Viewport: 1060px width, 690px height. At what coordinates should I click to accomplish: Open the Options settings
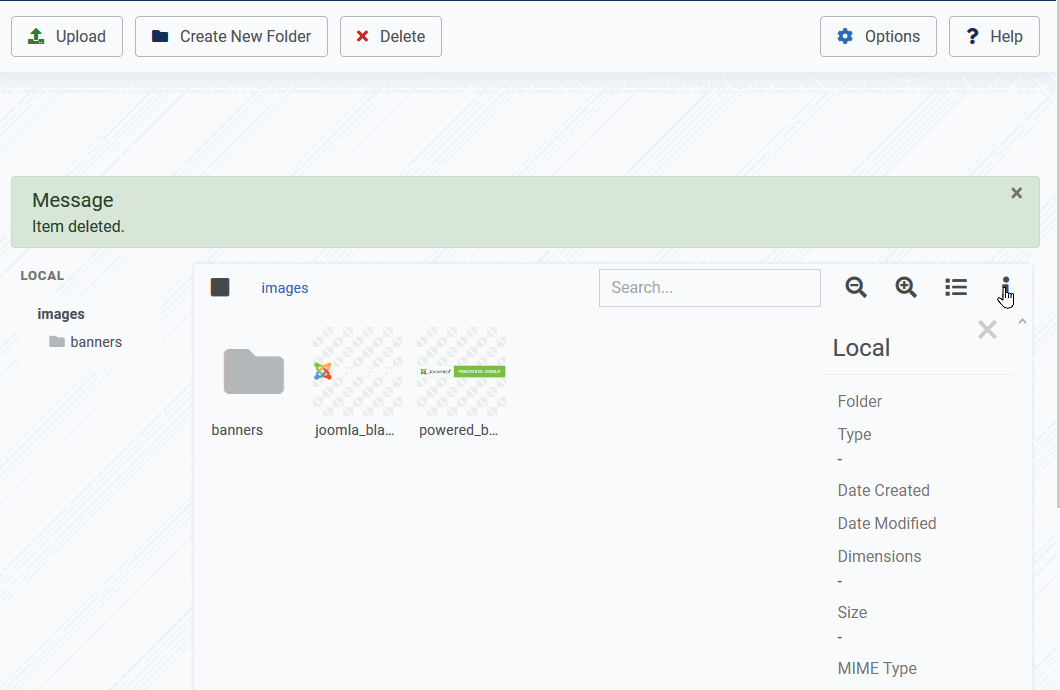click(x=878, y=37)
